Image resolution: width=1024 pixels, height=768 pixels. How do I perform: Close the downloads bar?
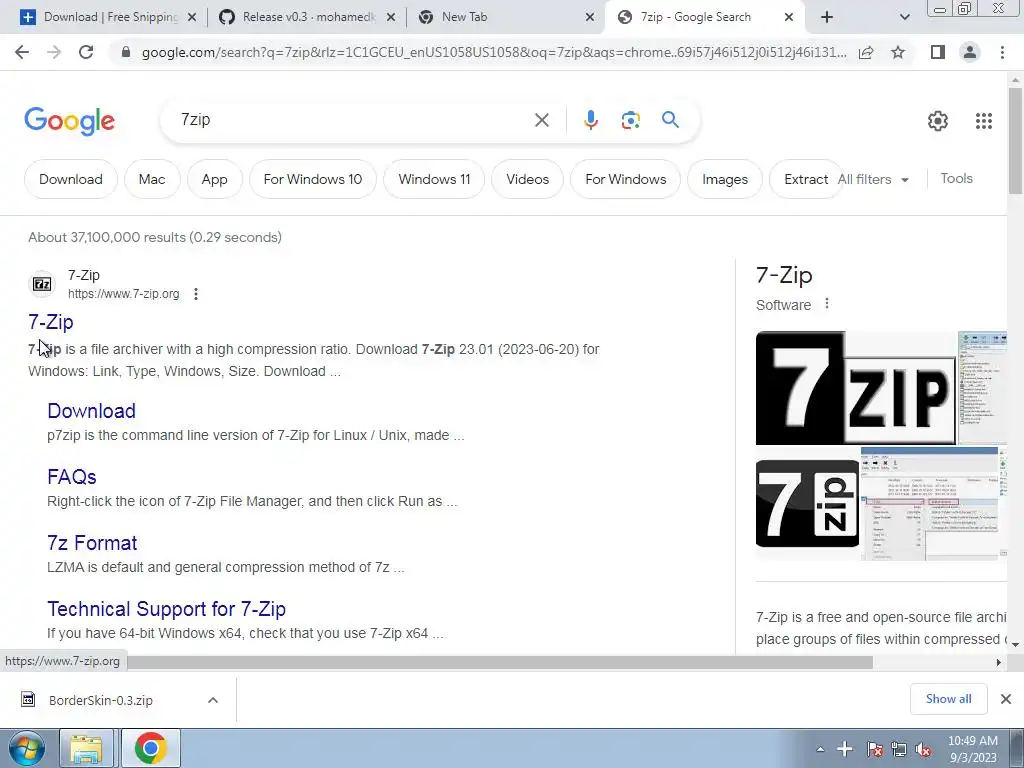point(1006,699)
